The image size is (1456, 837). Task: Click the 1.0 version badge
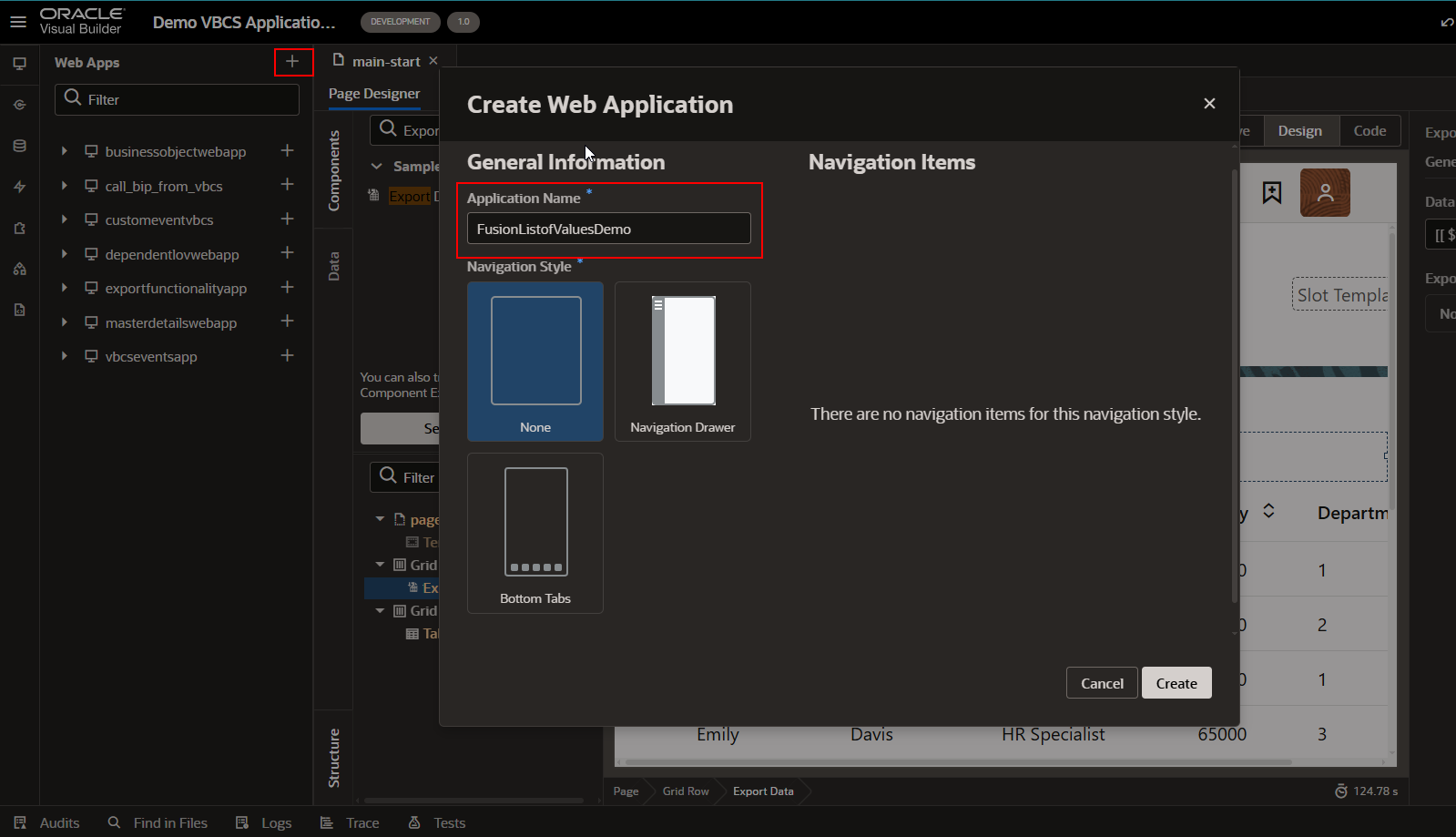[x=463, y=22]
